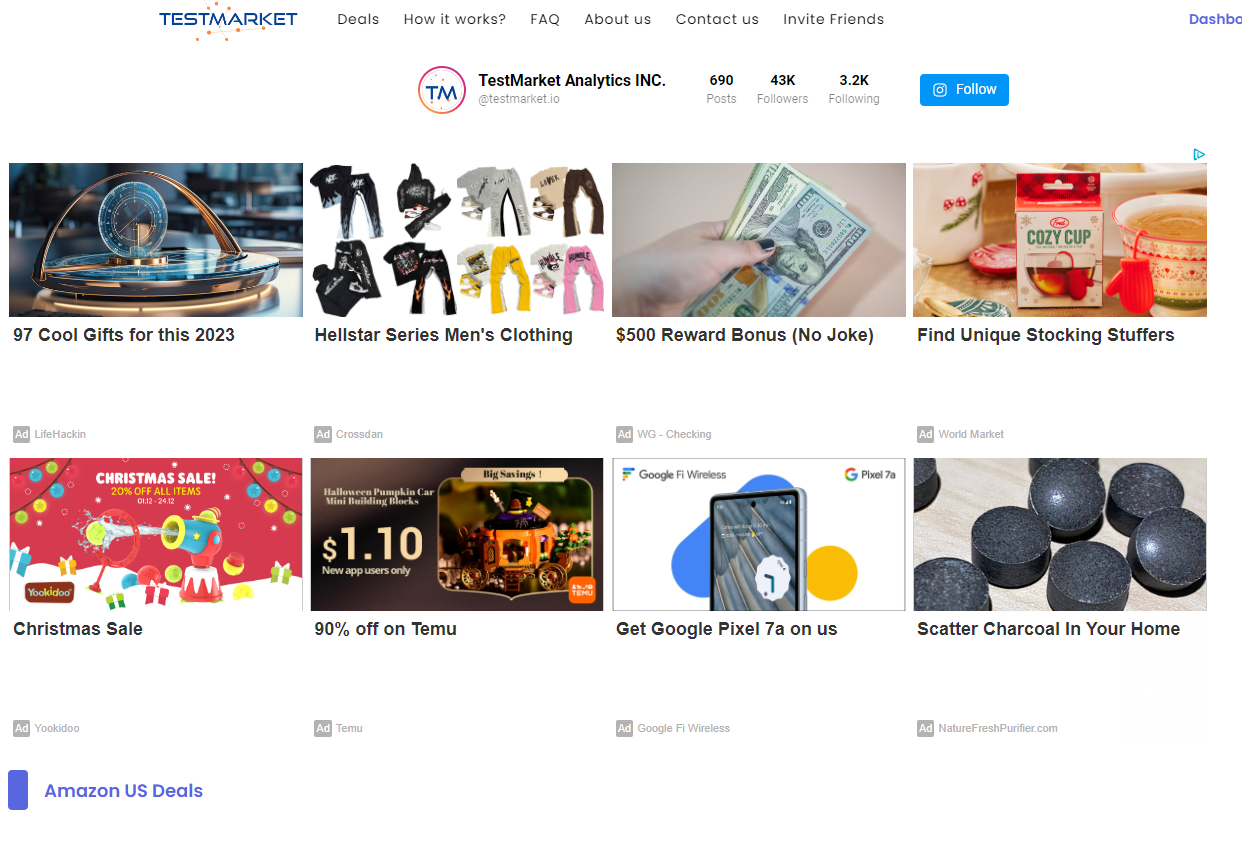This screenshot has height=843, width=1242.
Task: View the 3.2K Following count
Action: tap(854, 89)
